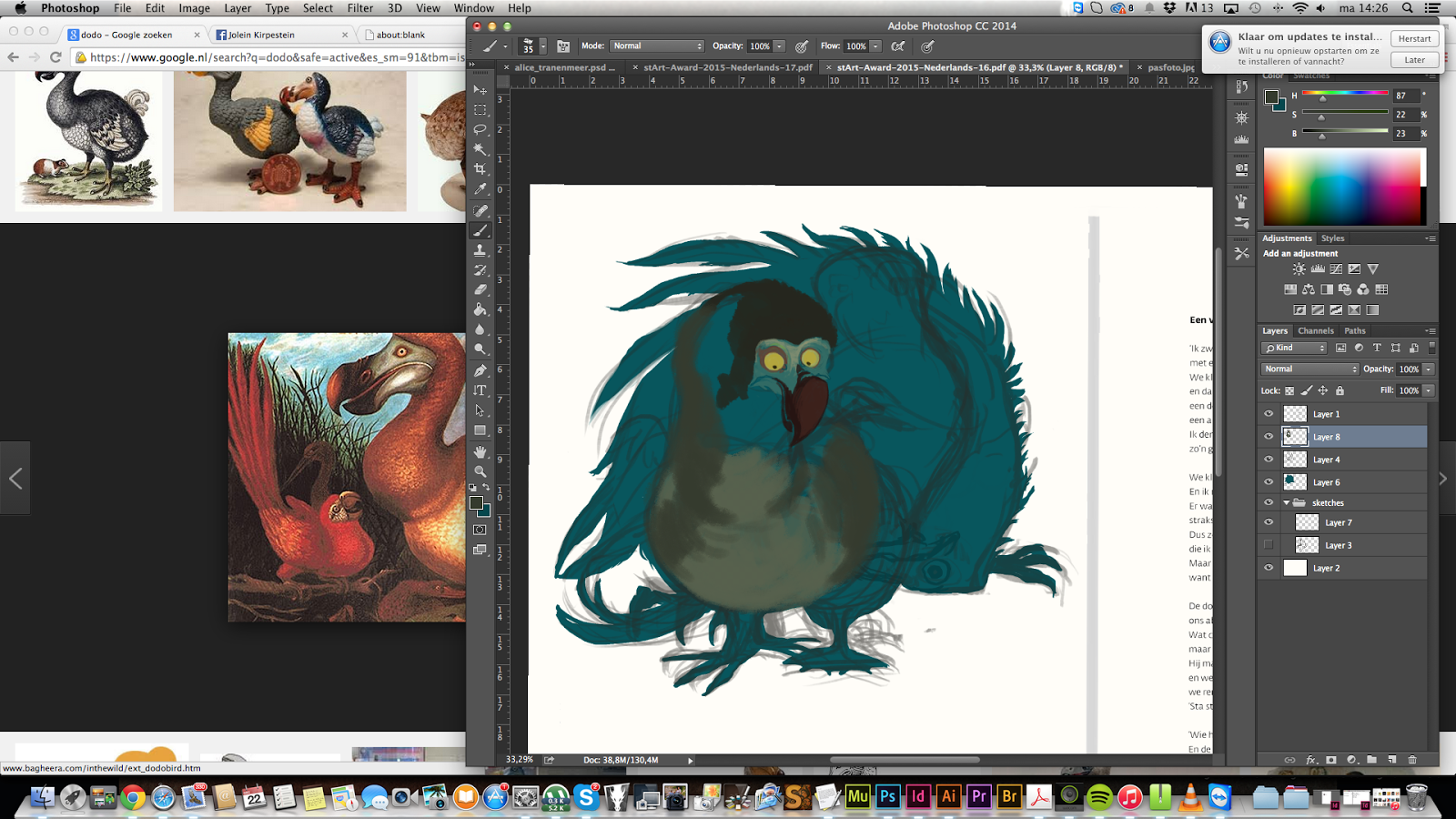The height and width of the screenshot is (819, 1456).
Task: Click the foreground color swatch in toolbox
Action: (x=476, y=503)
